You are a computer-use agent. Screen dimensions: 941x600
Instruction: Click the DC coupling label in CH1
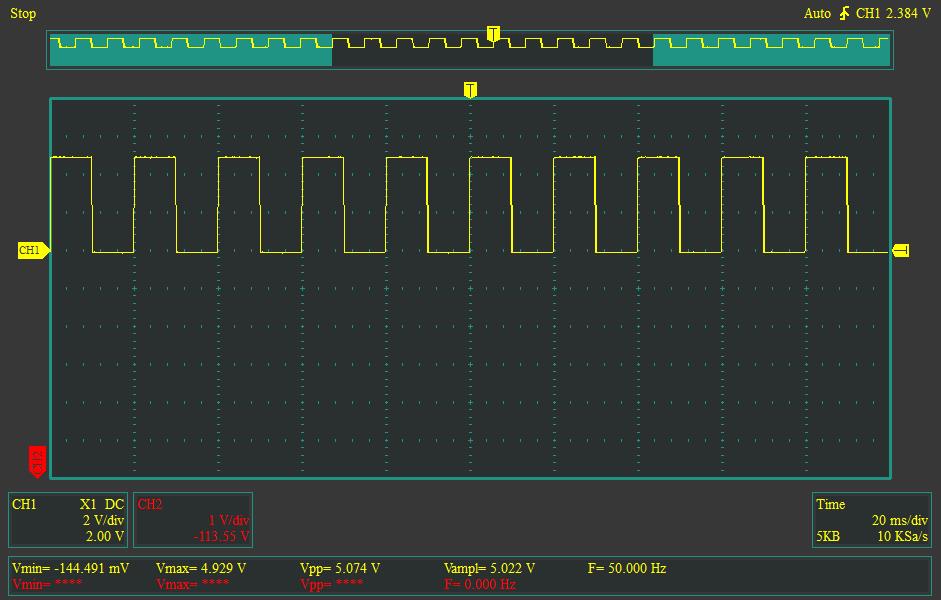[114, 505]
